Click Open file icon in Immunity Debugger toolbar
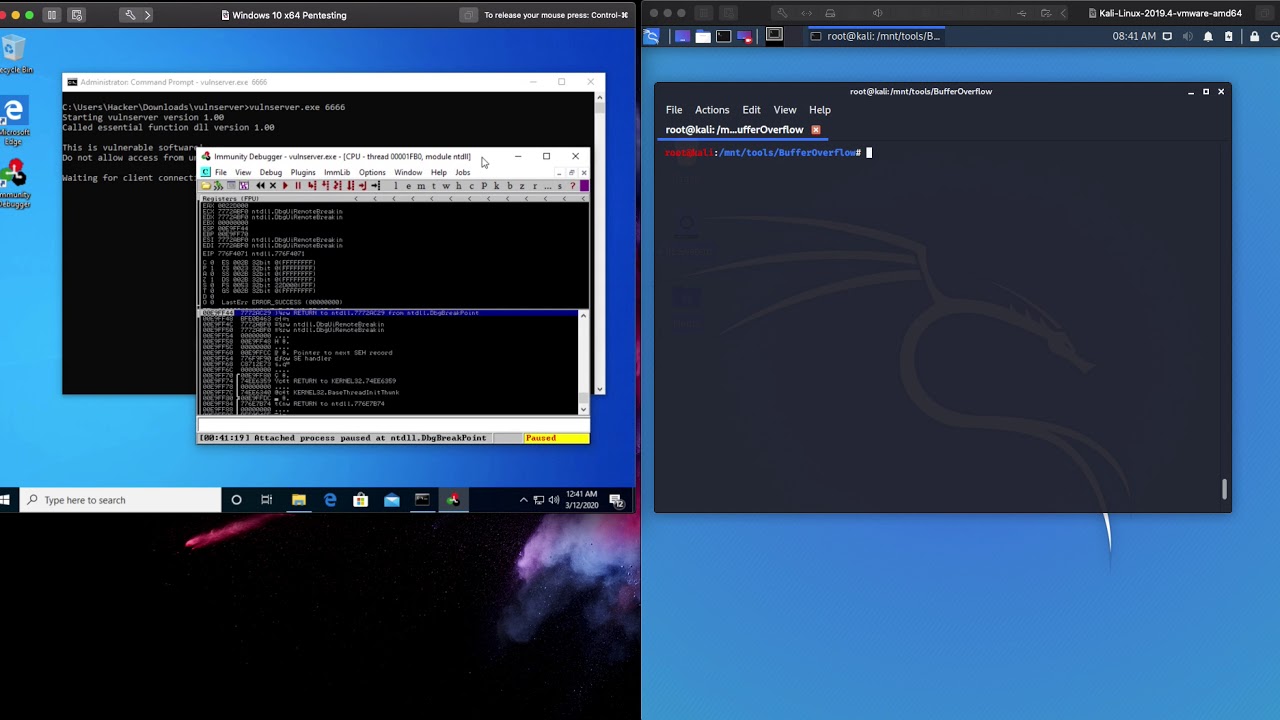The height and width of the screenshot is (720, 1280). [206, 186]
